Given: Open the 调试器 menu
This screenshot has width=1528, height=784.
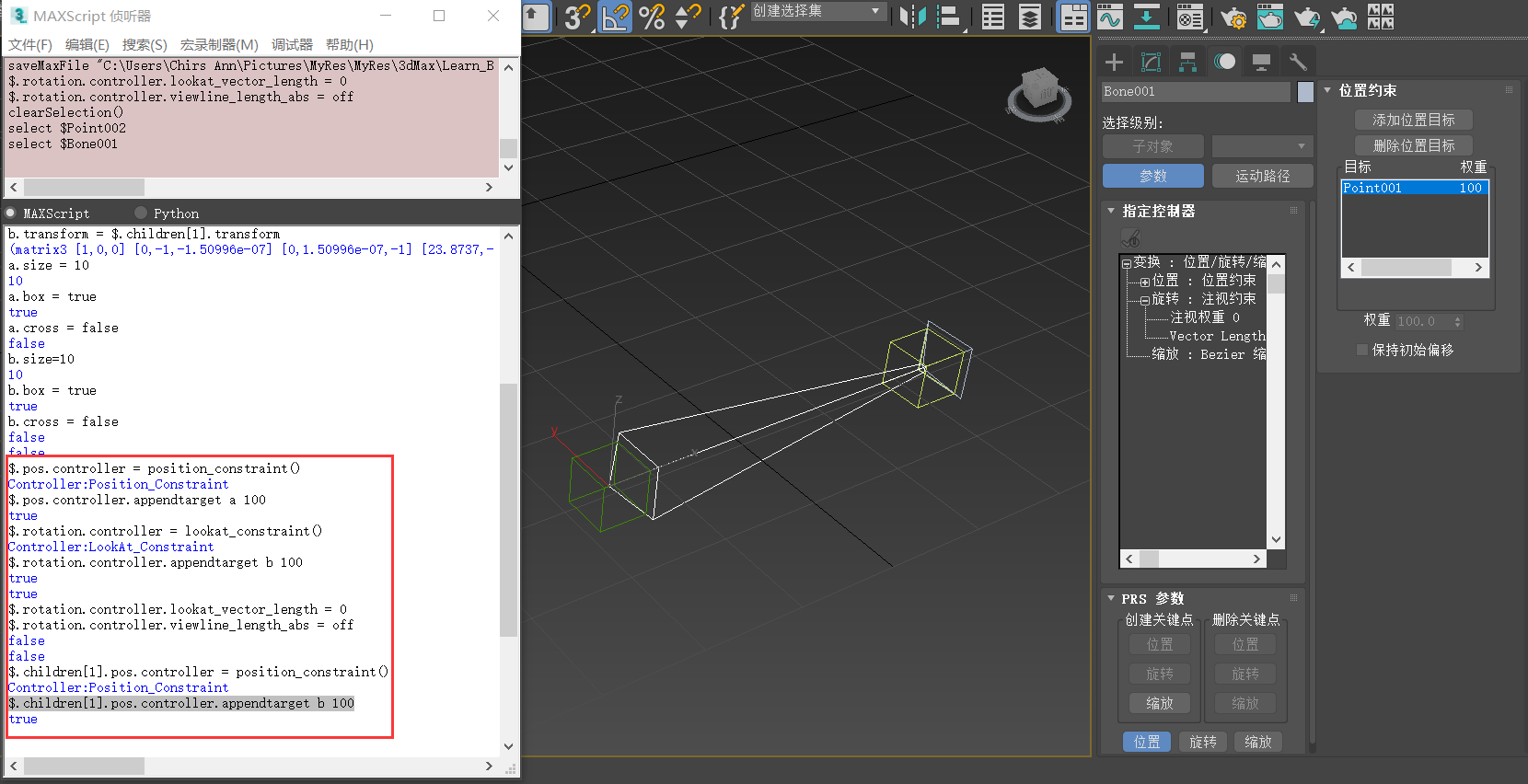Looking at the screenshot, I should click(x=292, y=45).
